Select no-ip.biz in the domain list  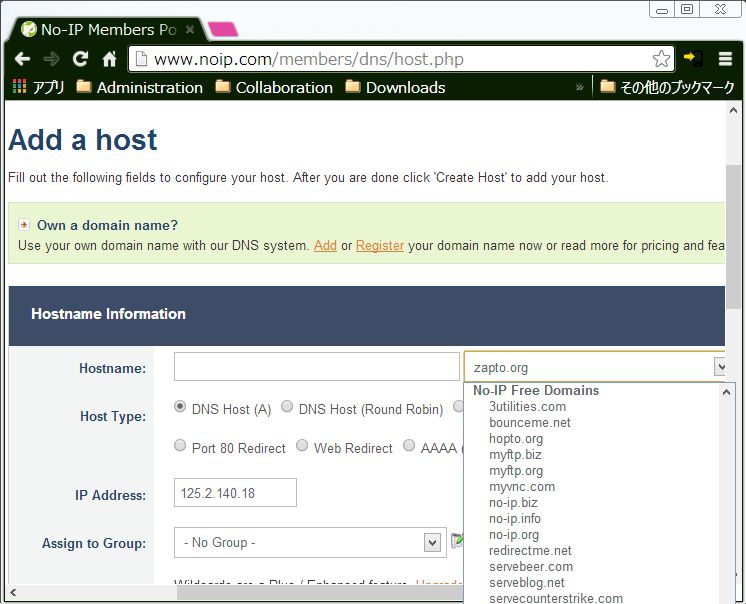(x=513, y=503)
